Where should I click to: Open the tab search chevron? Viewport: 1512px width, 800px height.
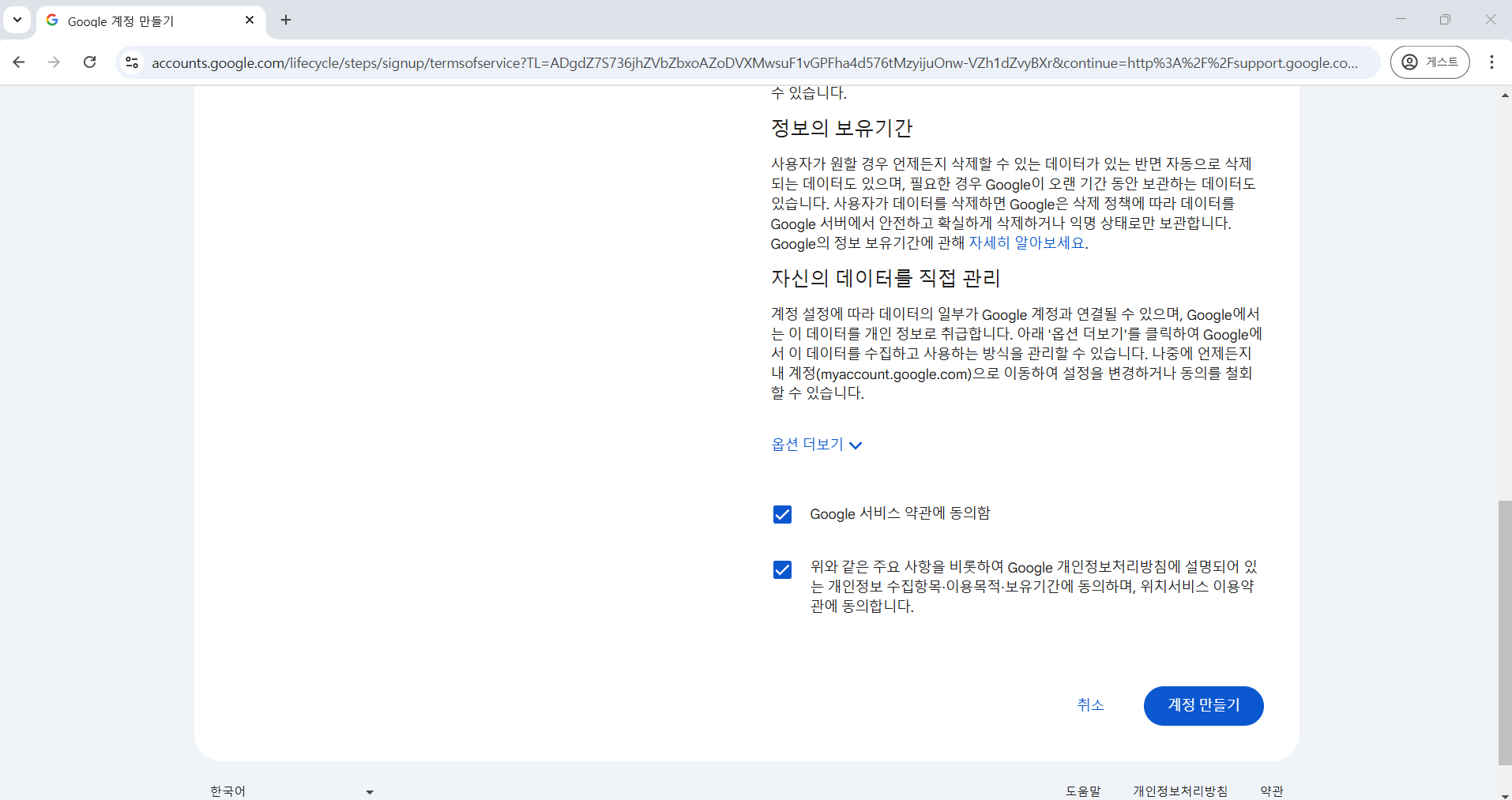pyautogui.click(x=17, y=20)
